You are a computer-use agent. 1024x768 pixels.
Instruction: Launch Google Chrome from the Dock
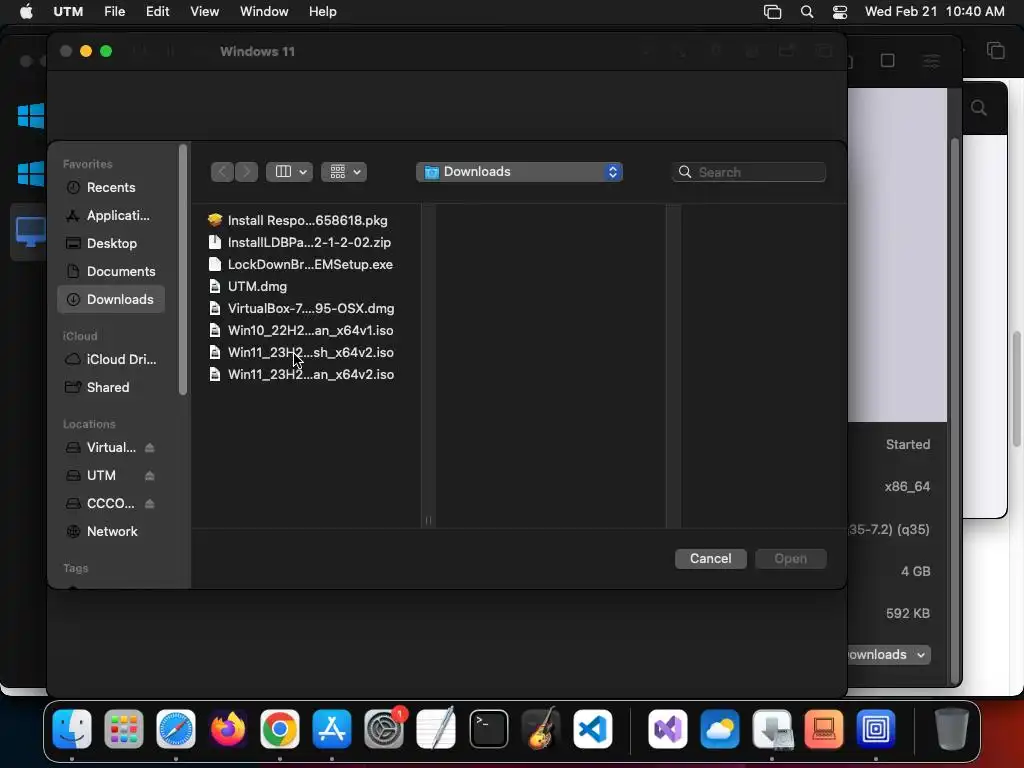point(280,729)
